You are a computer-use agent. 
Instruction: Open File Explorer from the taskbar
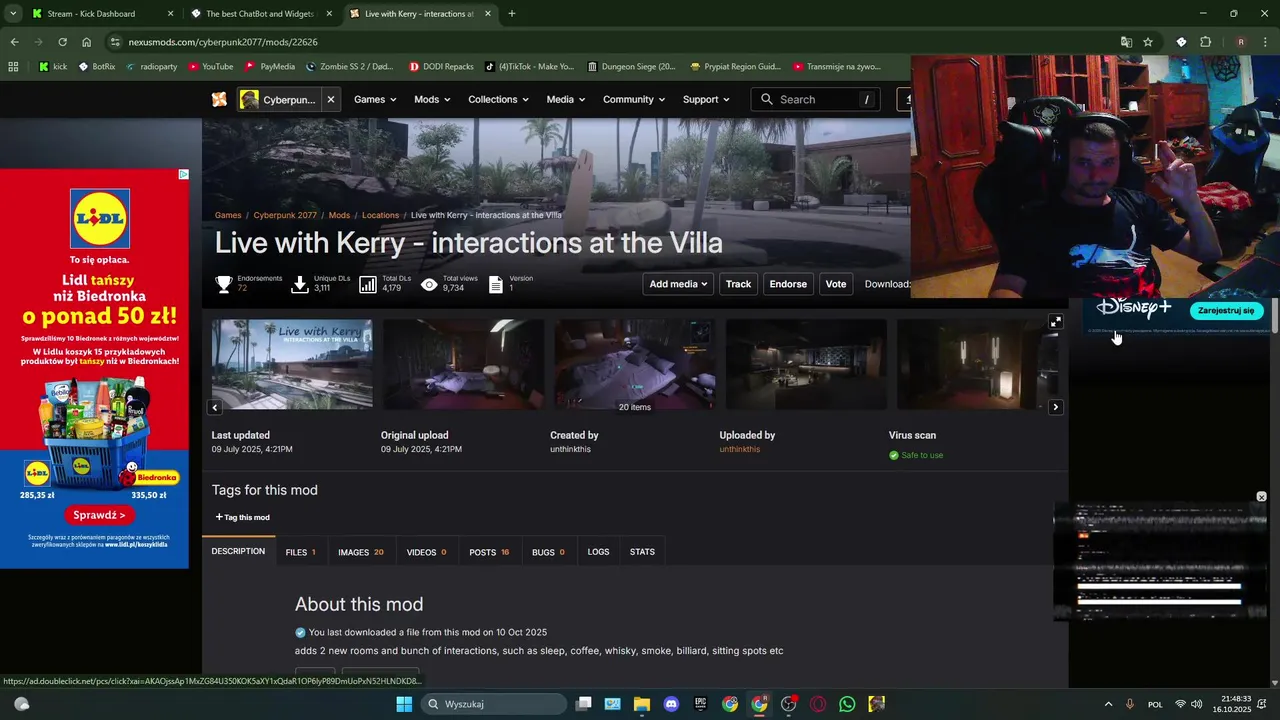[x=642, y=704]
